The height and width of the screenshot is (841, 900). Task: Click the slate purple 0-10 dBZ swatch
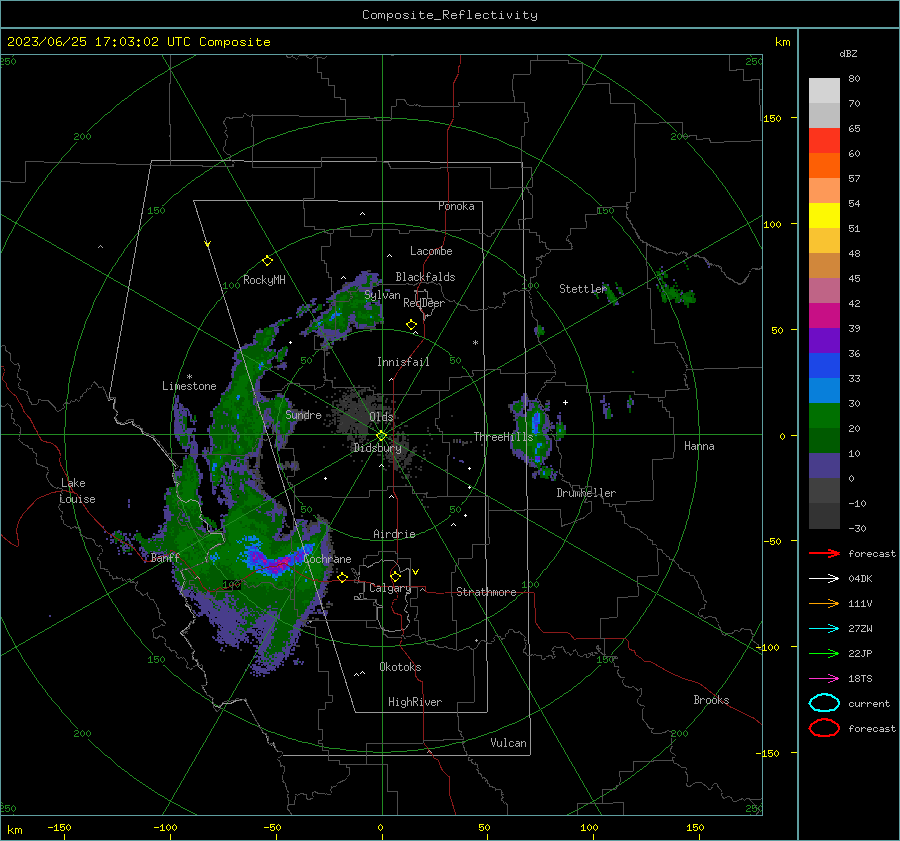[x=824, y=465]
